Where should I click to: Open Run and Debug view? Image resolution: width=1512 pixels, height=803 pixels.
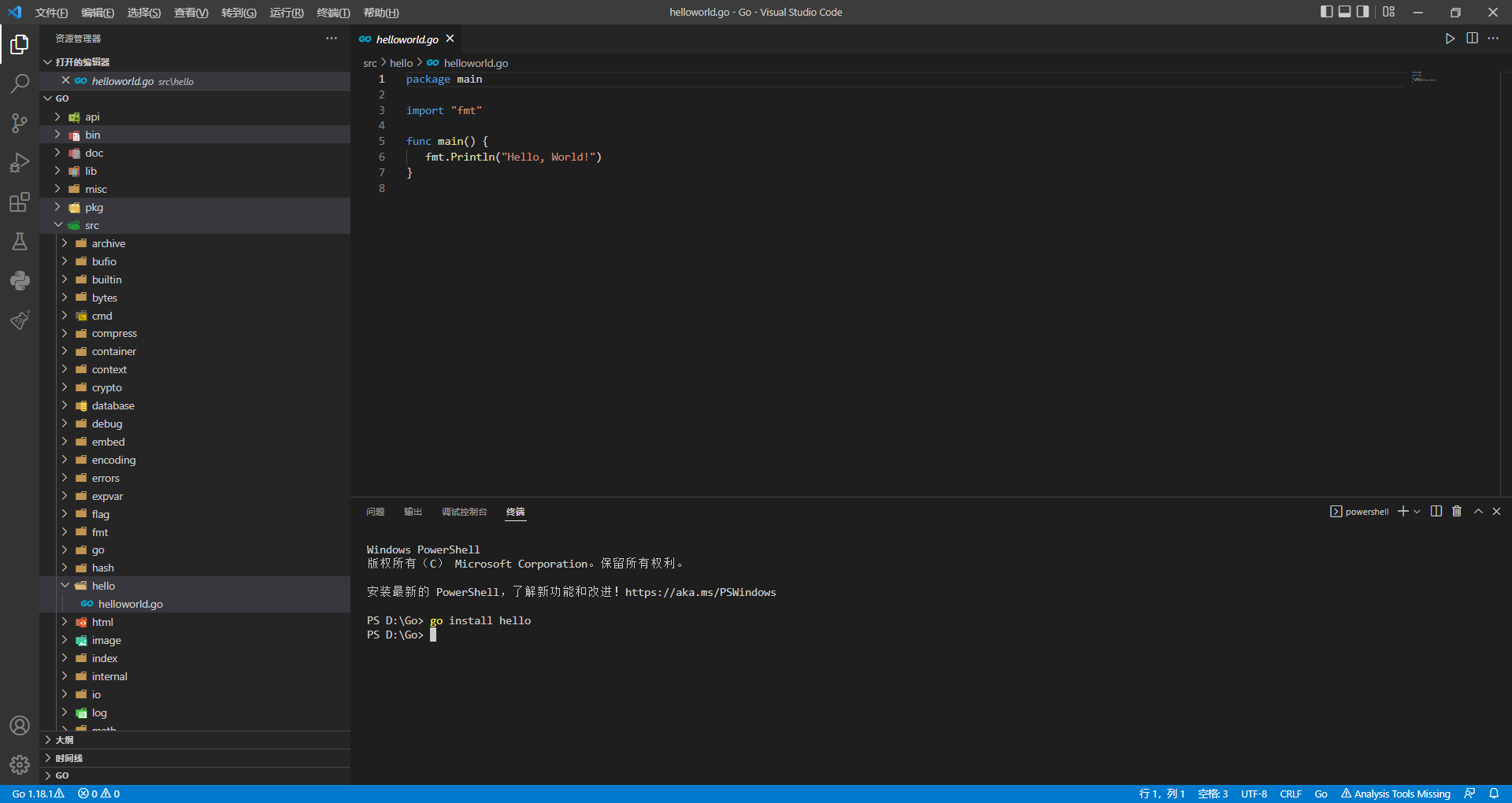(20, 163)
